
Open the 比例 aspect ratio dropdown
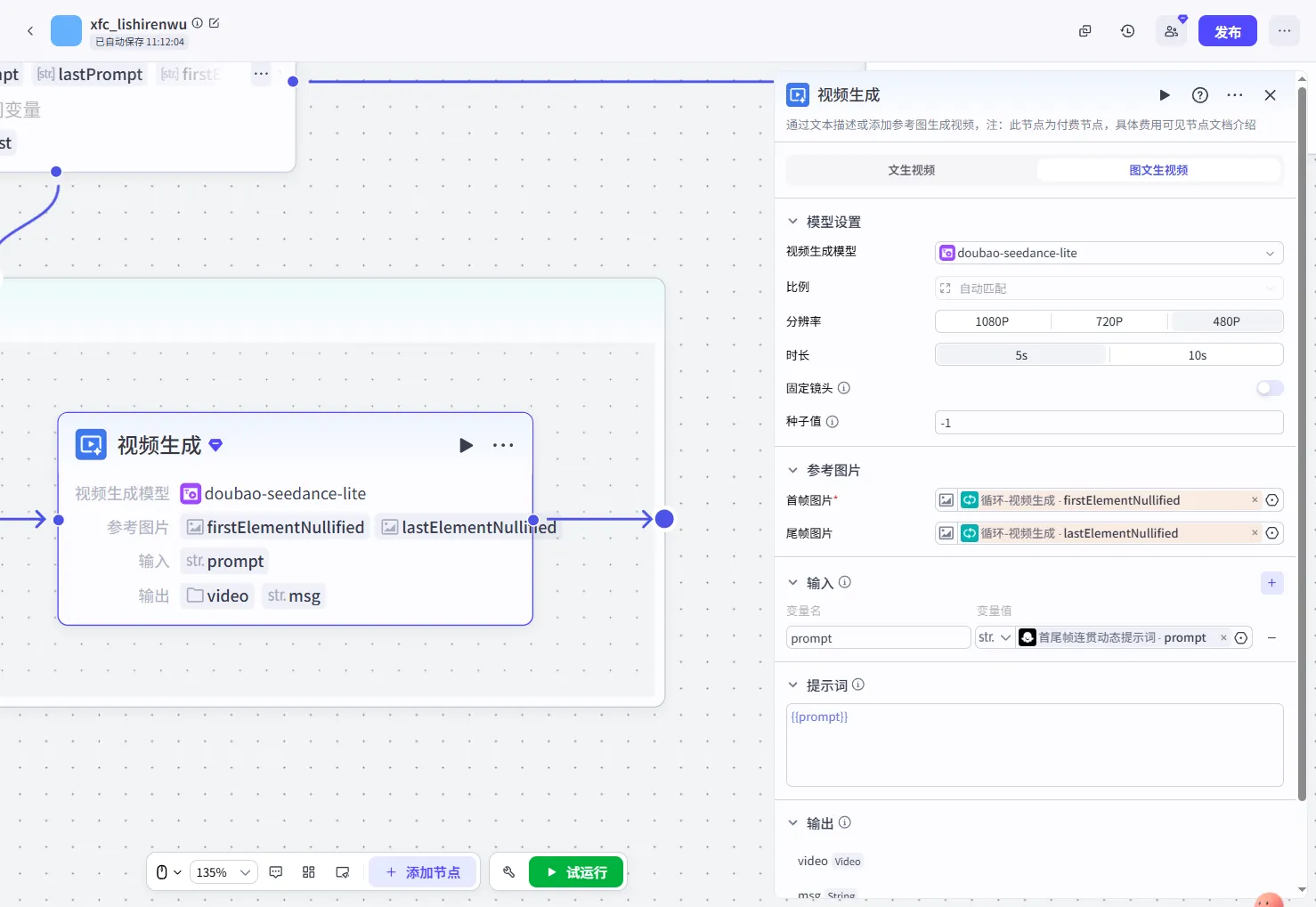pyautogui.click(x=1109, y=288)
